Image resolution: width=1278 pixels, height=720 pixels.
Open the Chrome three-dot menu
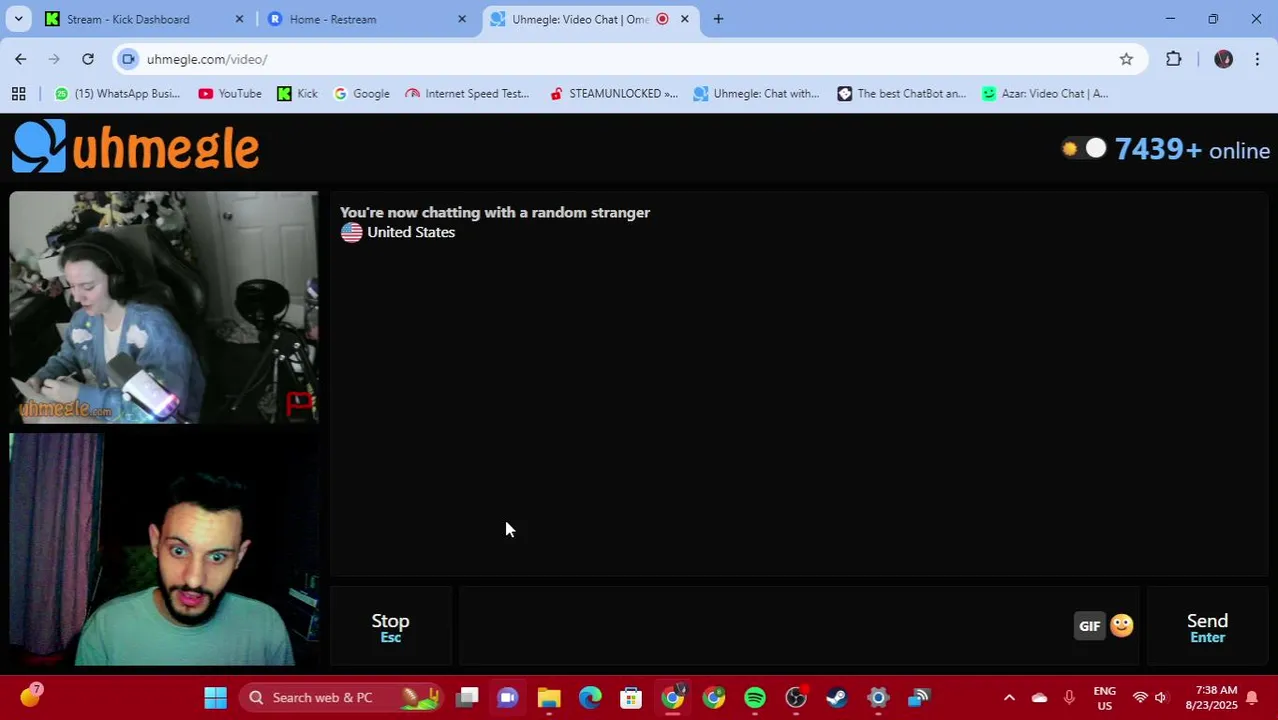click(x=1257, y=59)
